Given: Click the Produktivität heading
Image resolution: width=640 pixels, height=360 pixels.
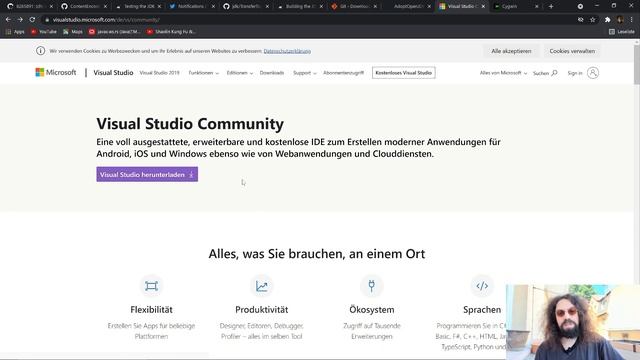Looking at the screenshot, I should [x=262, y=309].
